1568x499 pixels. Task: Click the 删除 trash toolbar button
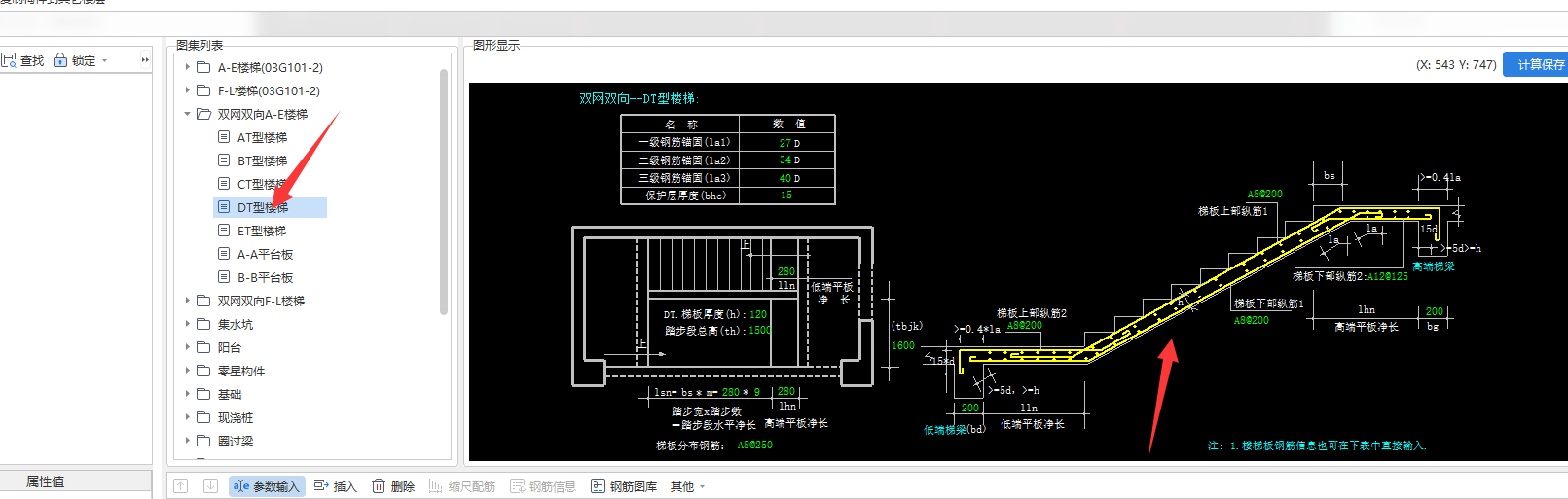(x=393, y=486)
